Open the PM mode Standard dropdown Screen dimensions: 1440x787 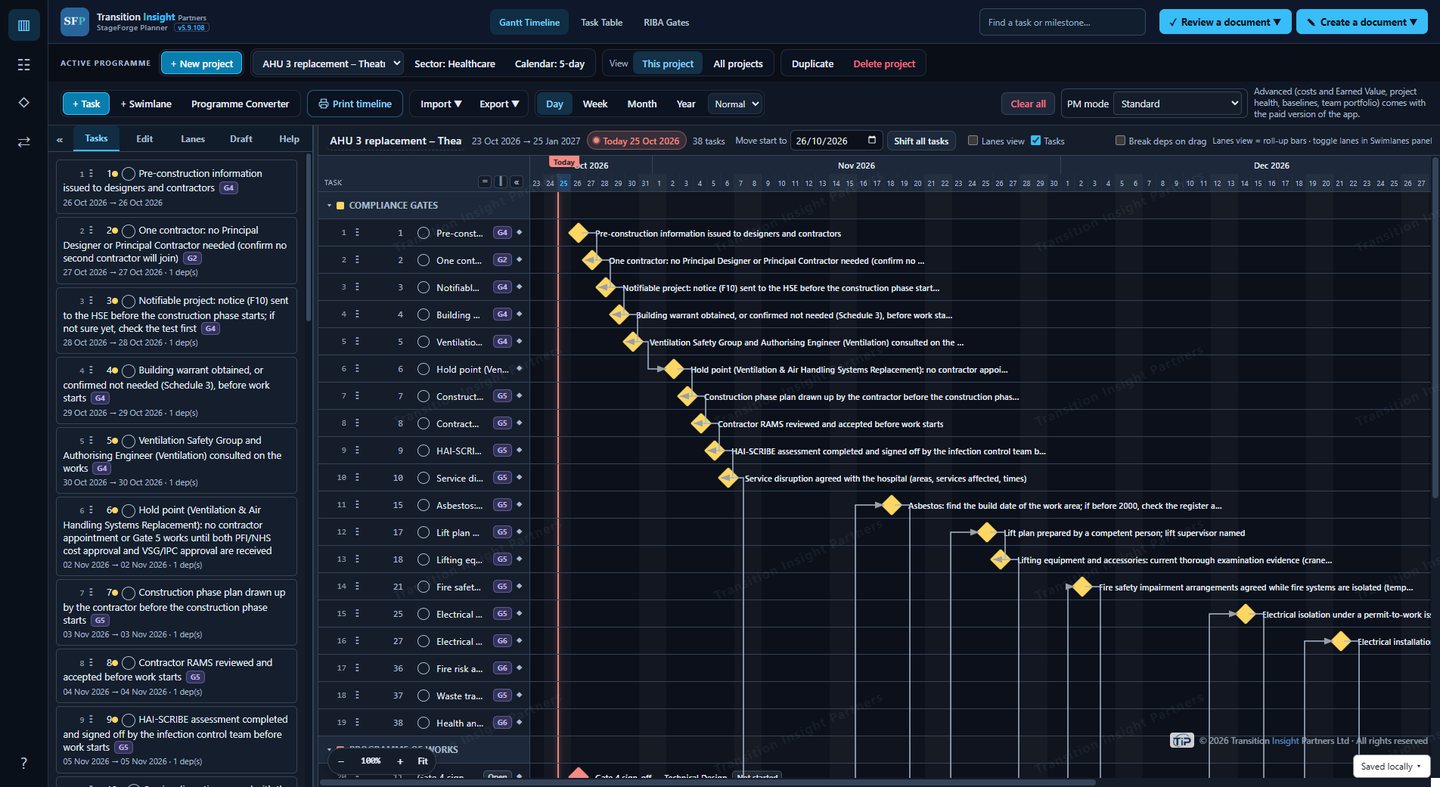[x=1178, y=104]
